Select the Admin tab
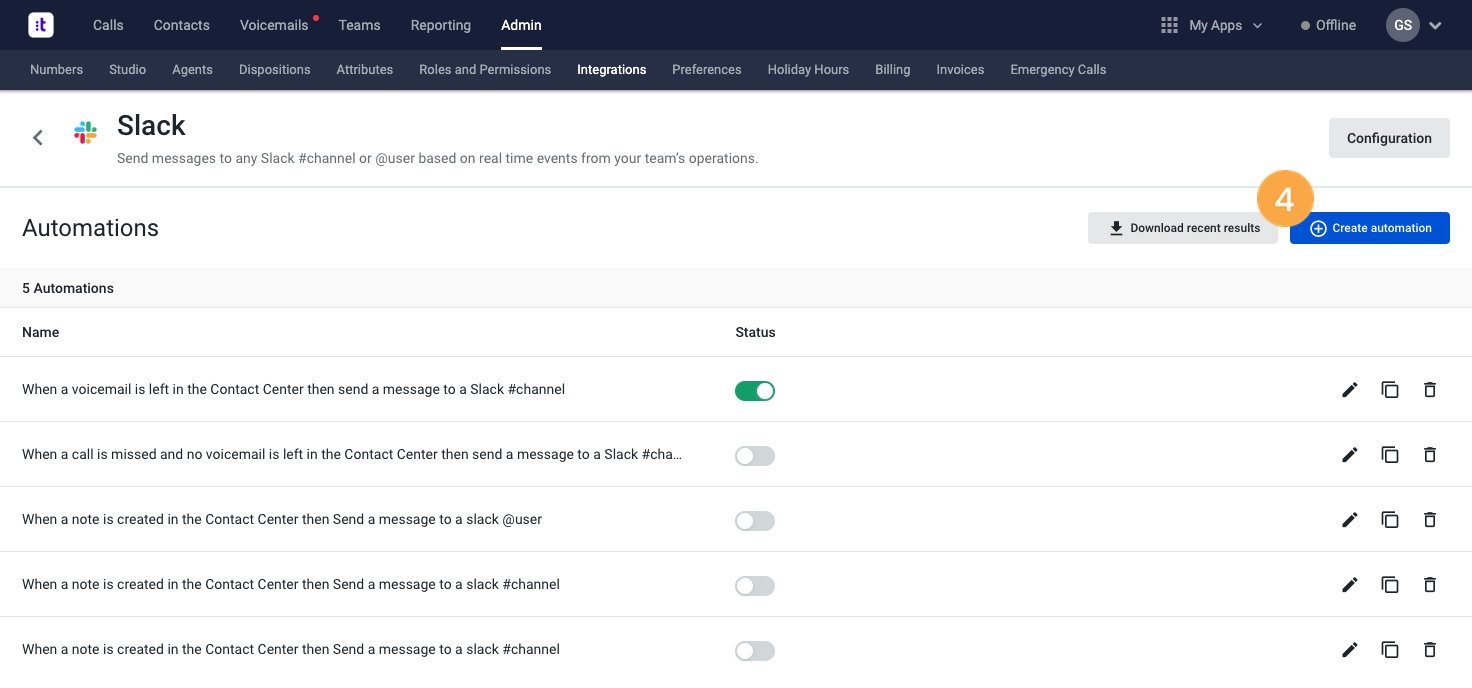Viewport: 1472px width, 688px height. click(521, 25)
